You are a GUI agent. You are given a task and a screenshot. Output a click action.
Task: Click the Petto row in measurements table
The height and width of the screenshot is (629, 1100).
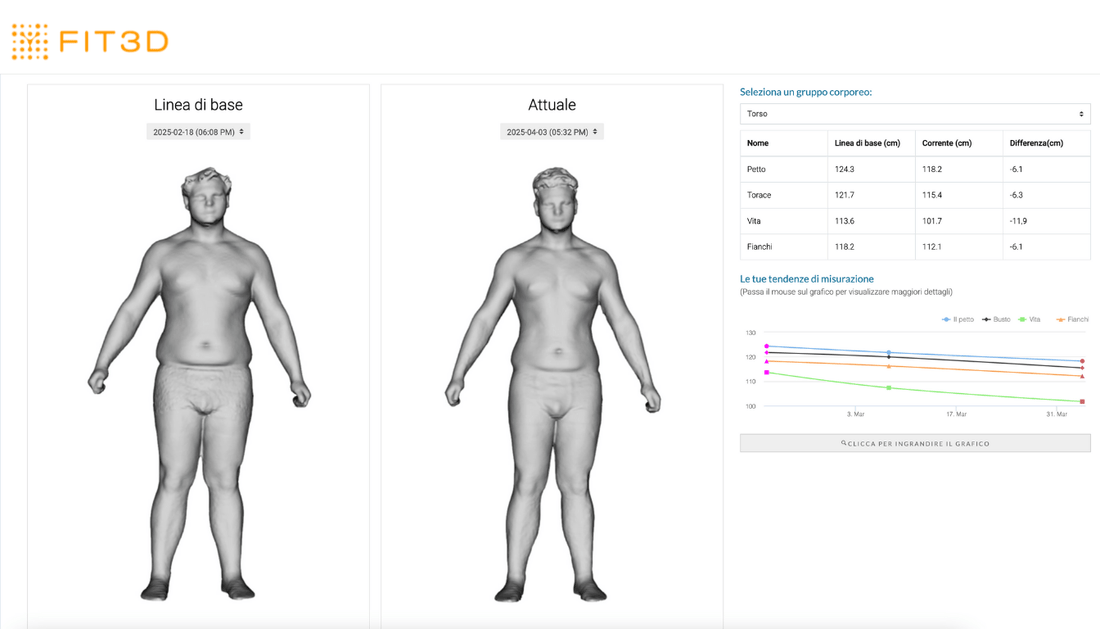point(757,169)
